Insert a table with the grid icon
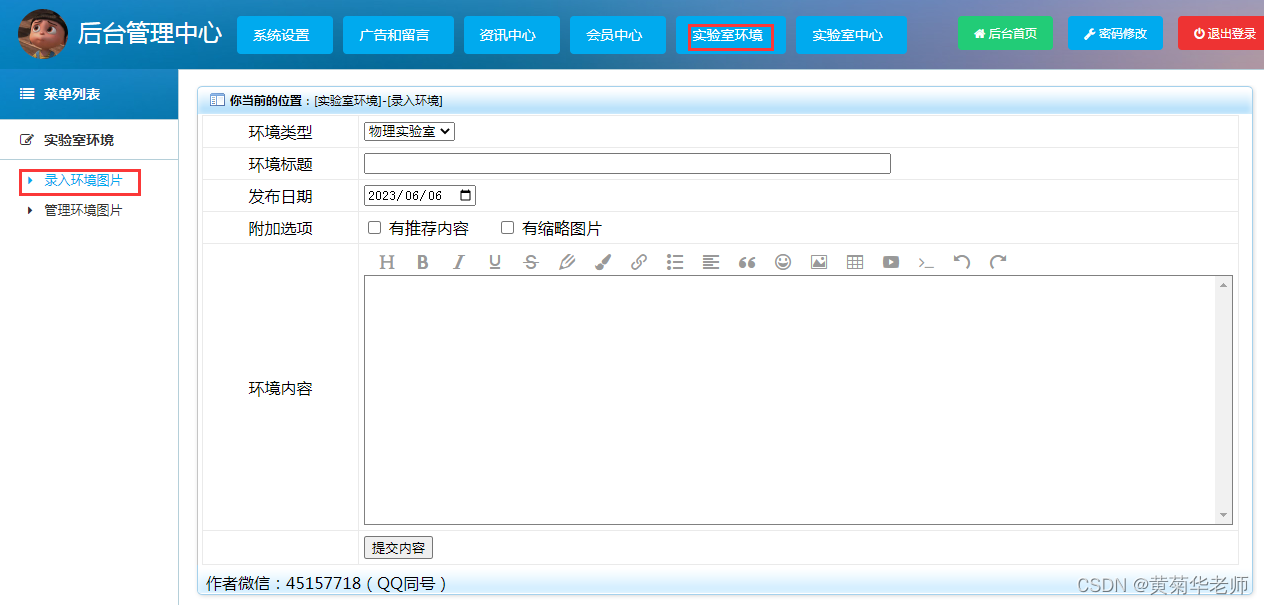The height and width of the screenshot is (605, 1264). (855, 262)
